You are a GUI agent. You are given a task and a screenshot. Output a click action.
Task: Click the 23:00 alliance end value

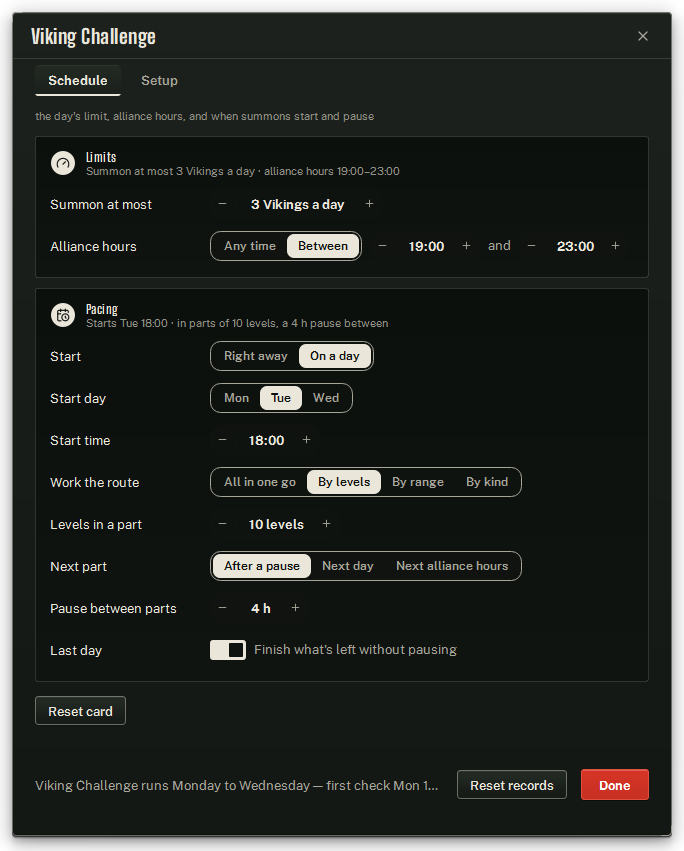575,246
